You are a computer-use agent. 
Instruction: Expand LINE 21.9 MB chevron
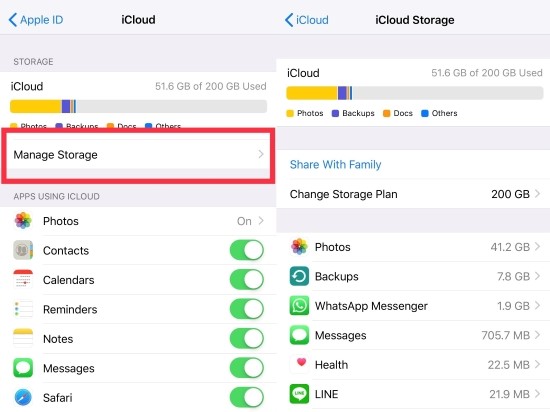tap(537, 394)
